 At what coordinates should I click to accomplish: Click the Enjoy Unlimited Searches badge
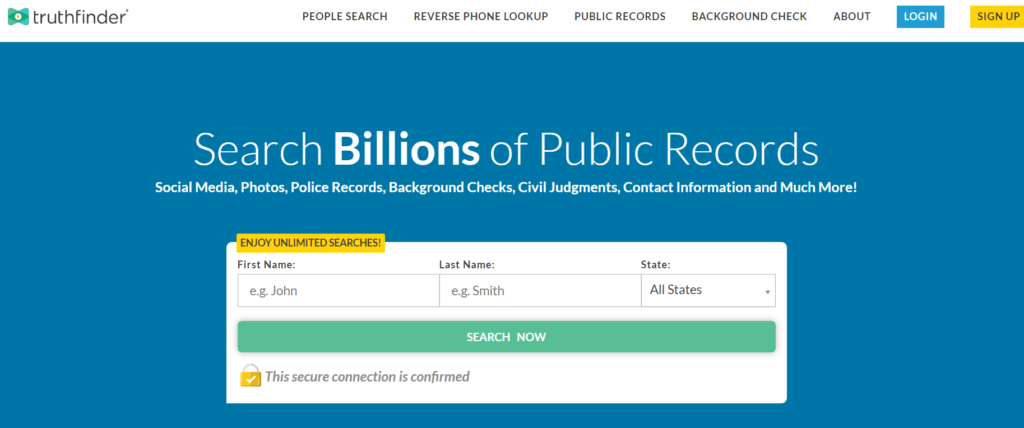tap(310, 243)
